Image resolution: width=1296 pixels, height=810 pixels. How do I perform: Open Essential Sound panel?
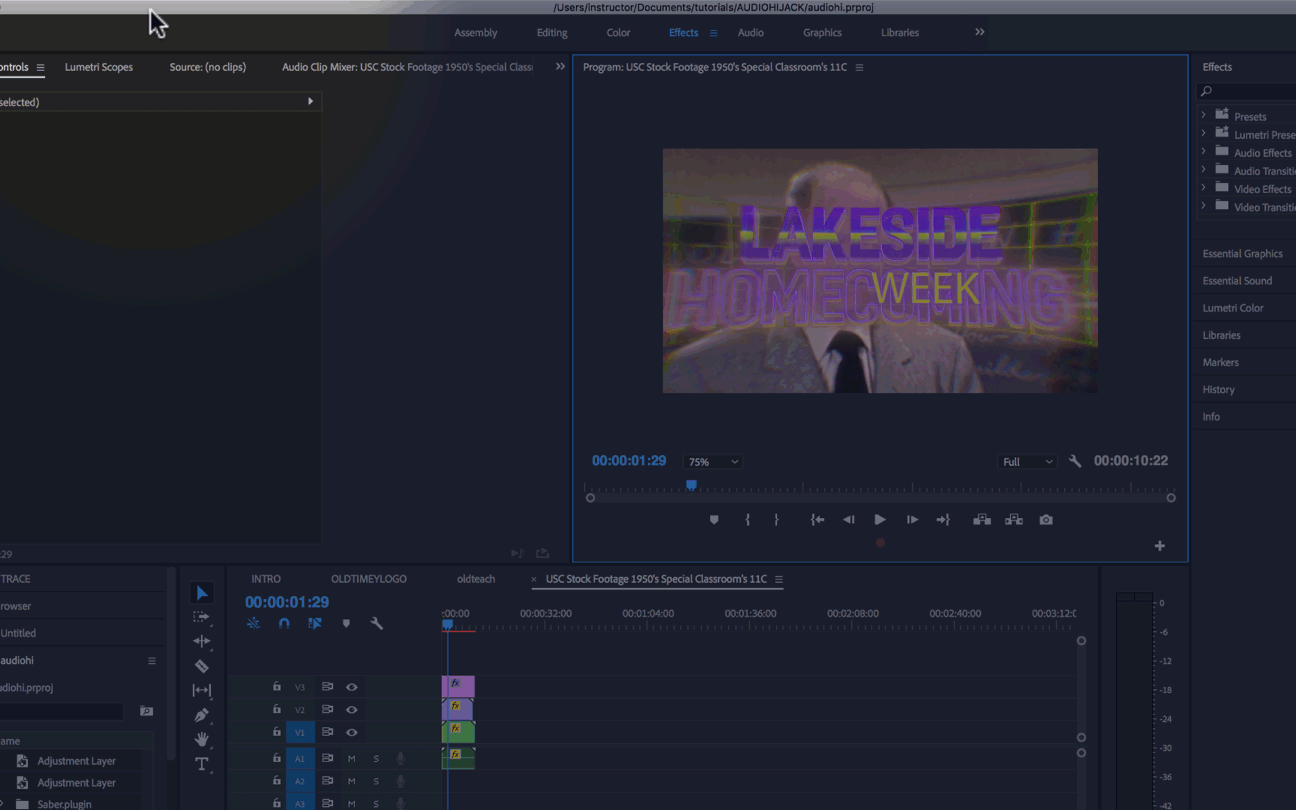1237,281
